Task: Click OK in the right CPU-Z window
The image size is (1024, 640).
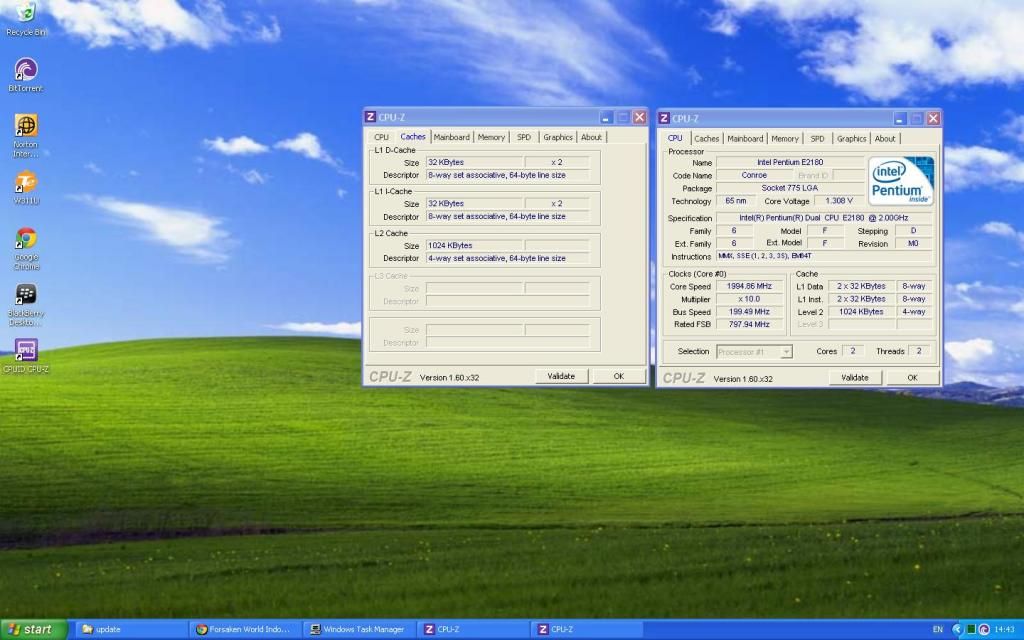Action: [x=912, y=377]
